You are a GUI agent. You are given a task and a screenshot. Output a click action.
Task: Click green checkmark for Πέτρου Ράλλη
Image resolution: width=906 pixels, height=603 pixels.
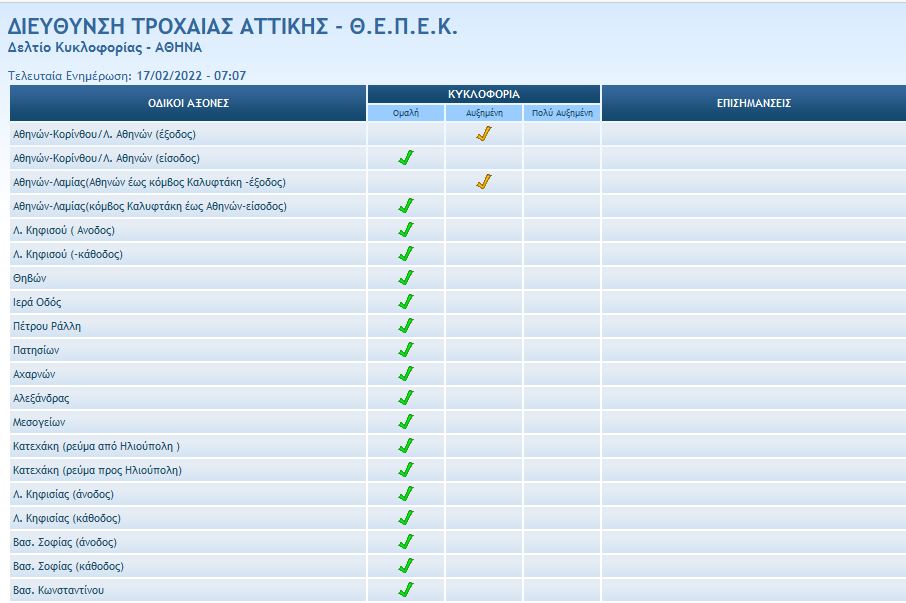pyautogui.click(x=406, y=326)
